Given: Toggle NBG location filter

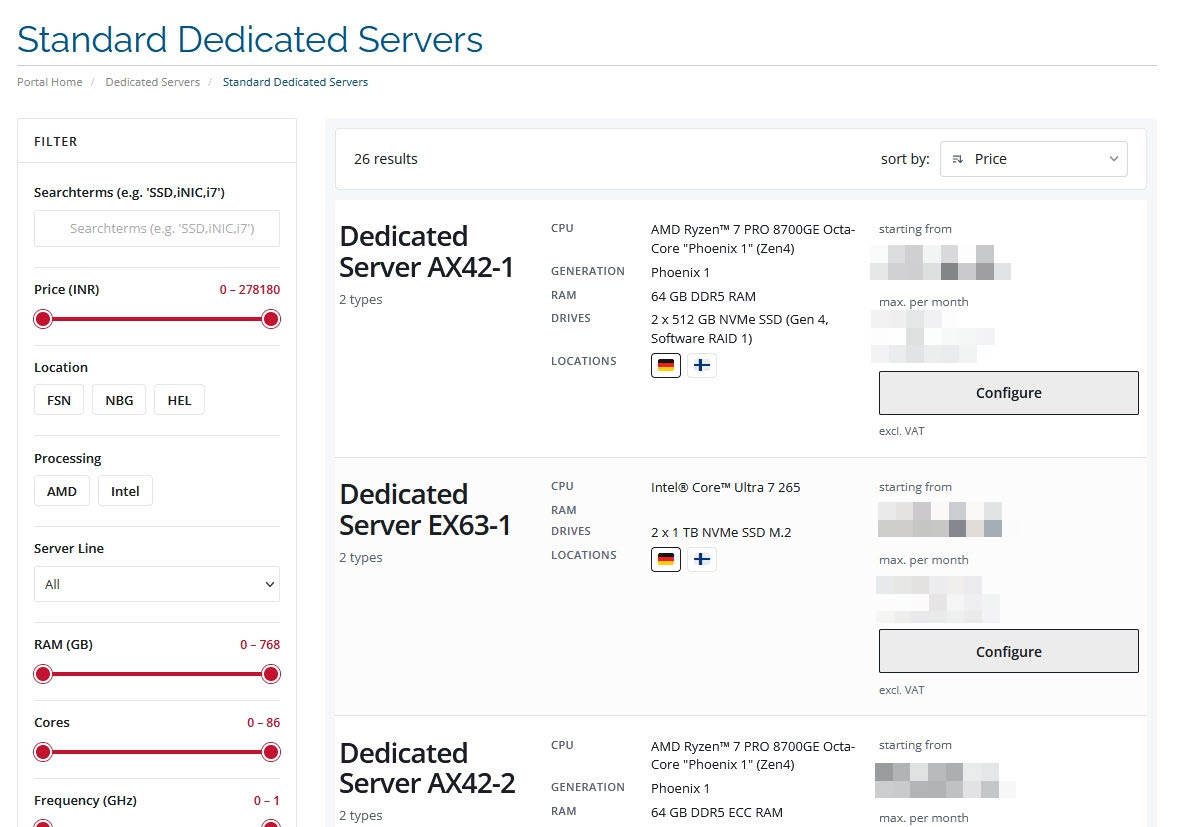Looking at the screenshot, I should click(119, 400).
